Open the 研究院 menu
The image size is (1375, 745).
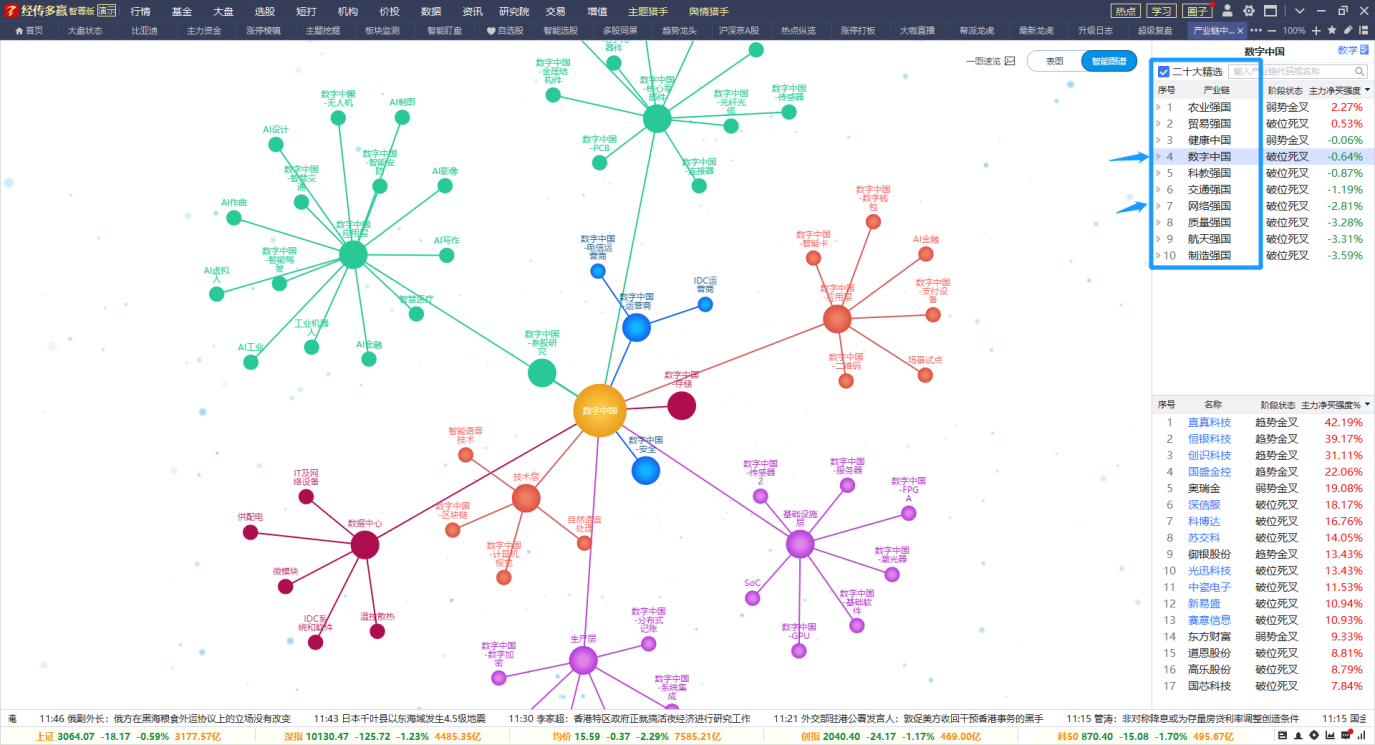pos(514,11)
